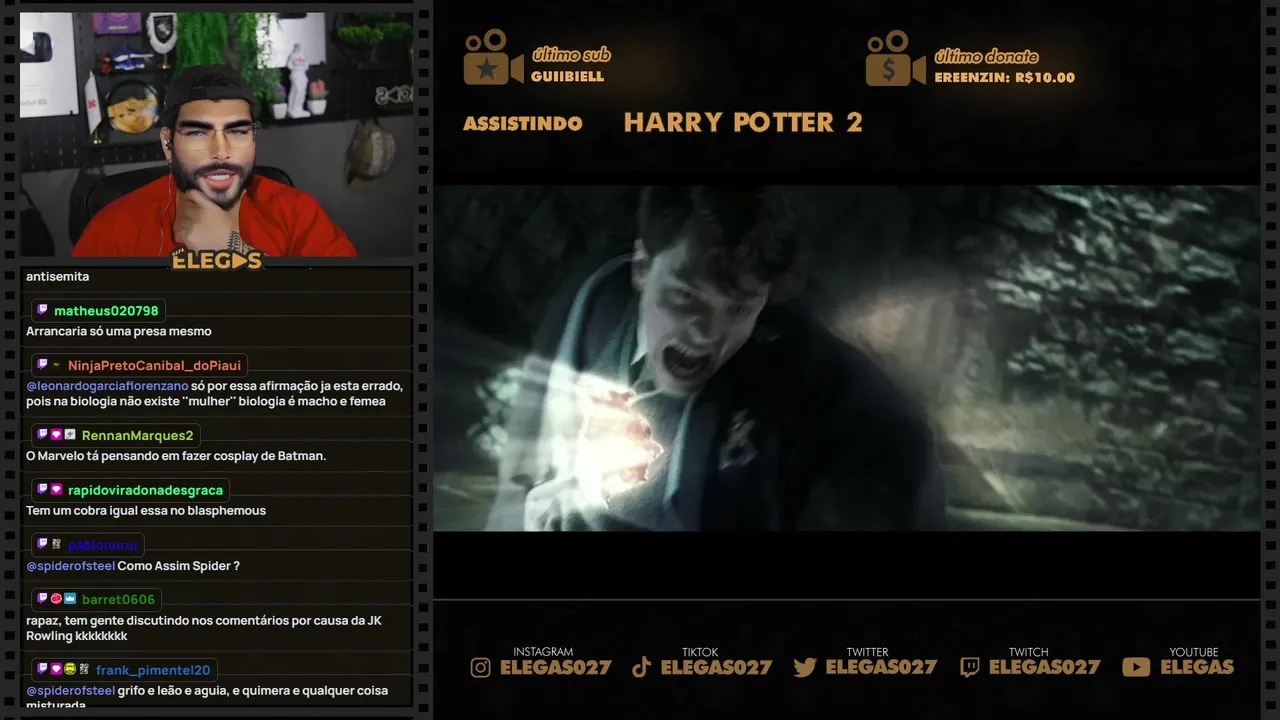This screenshot has height=720, width=1280.
Task: Click the 'antisemita' chat message
Action: click(57, 276)
